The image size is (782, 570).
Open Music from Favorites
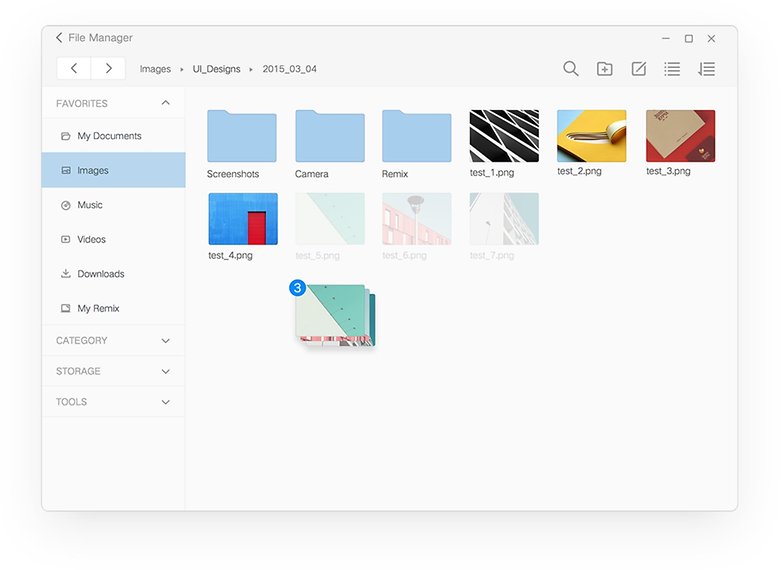click(114, 205)
